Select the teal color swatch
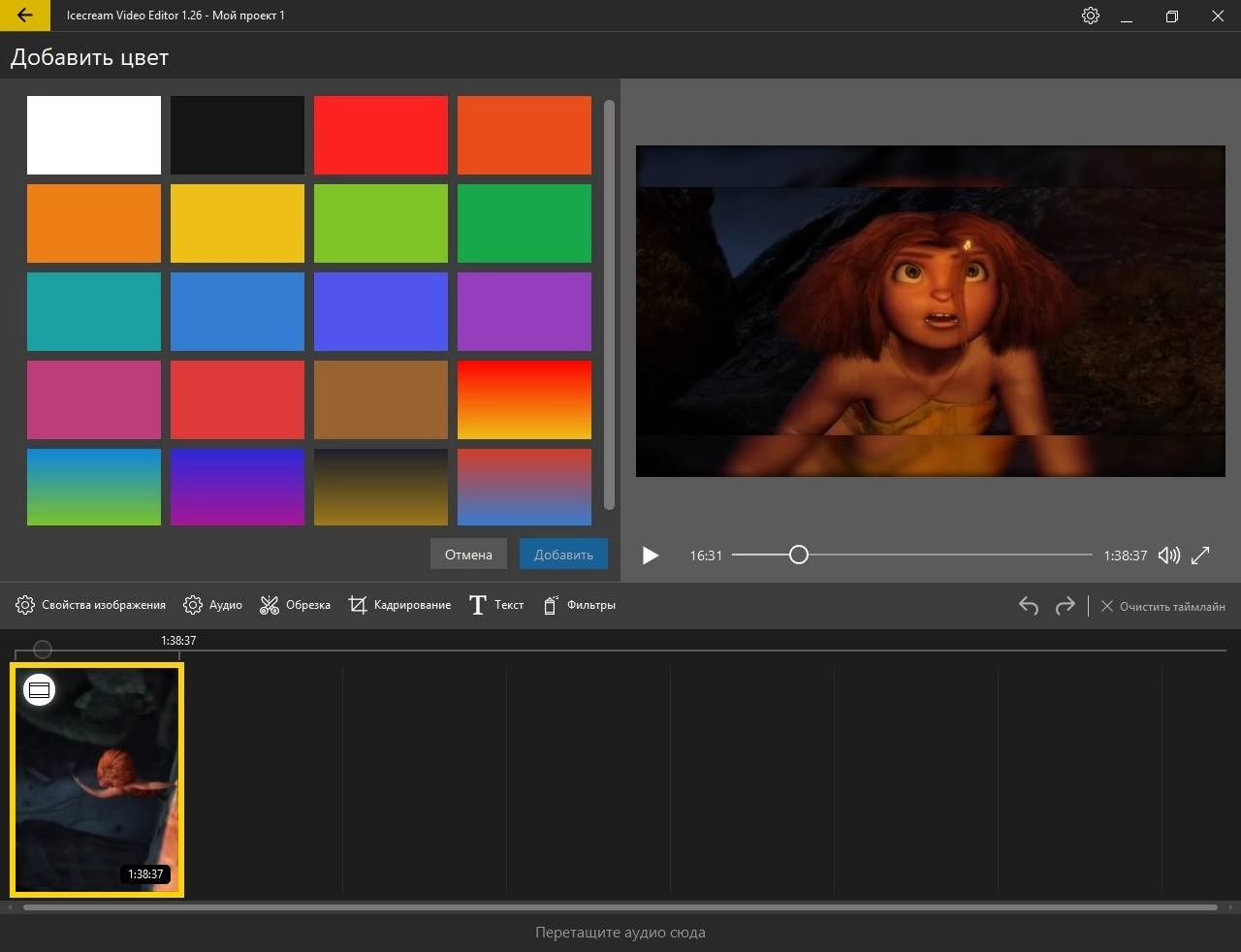 coord(94,311)
